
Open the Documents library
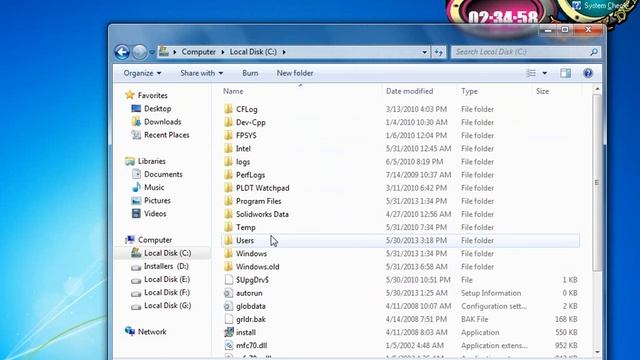pos(163,174)
